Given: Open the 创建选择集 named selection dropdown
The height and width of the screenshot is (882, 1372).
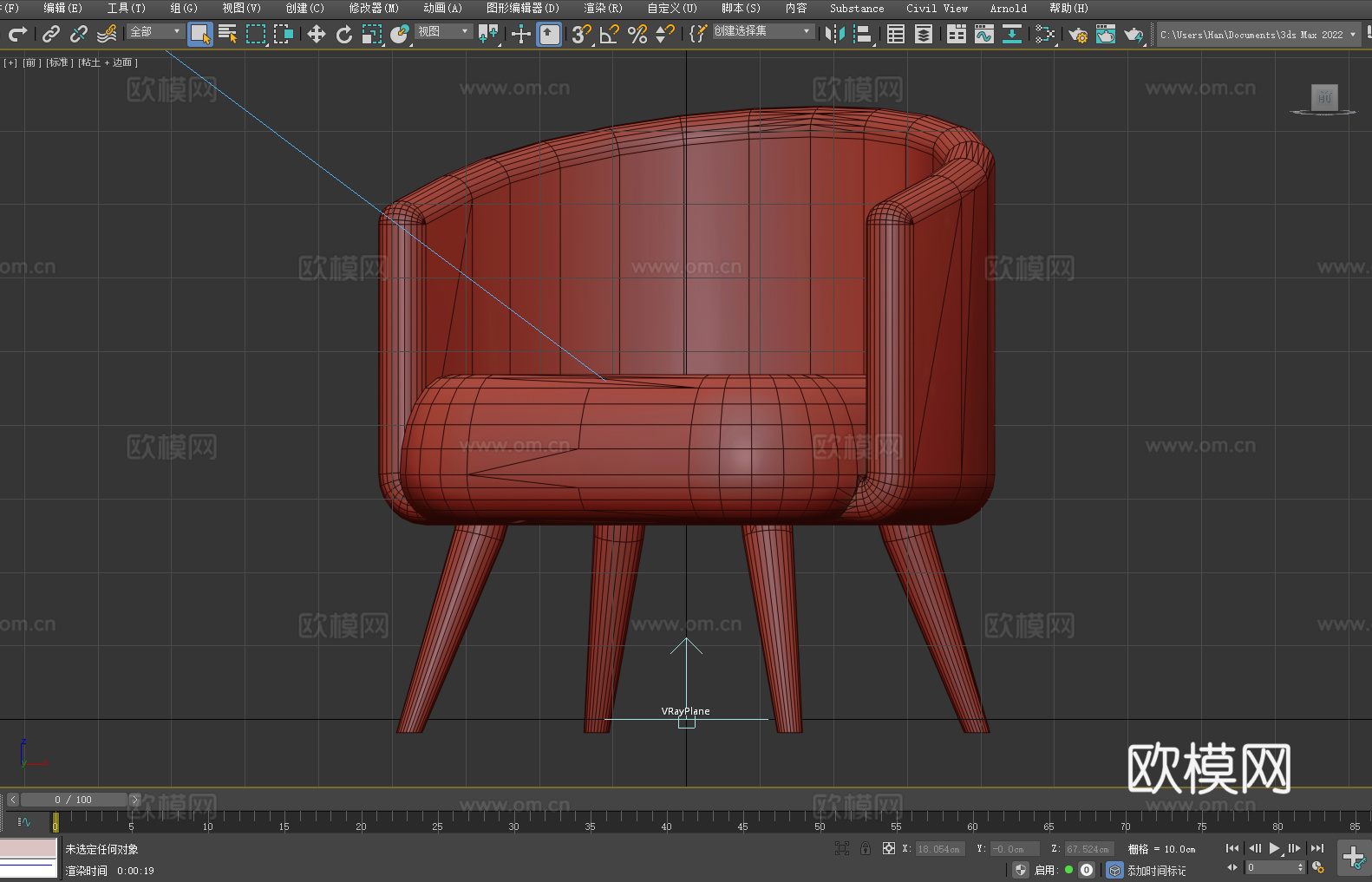Looking at the screenshot, I should pyautogui.click(x=763, y=31).
